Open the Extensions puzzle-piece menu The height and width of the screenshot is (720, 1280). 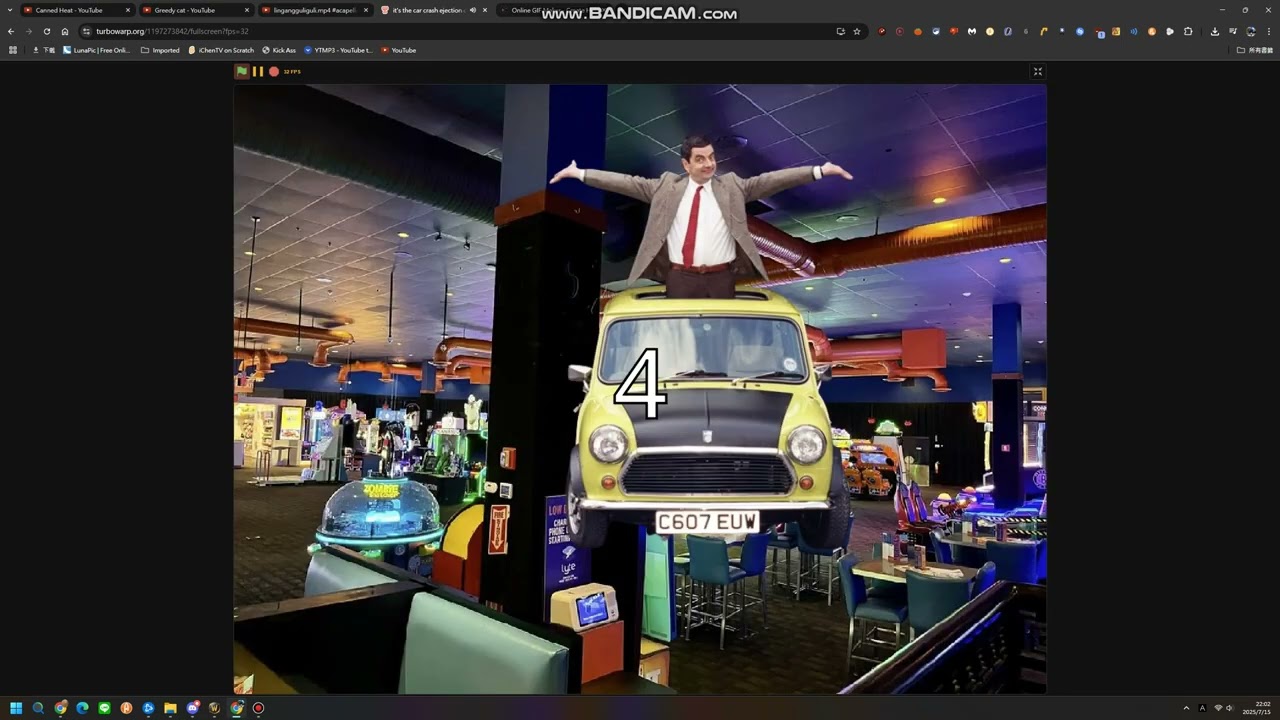(1188, 31)
